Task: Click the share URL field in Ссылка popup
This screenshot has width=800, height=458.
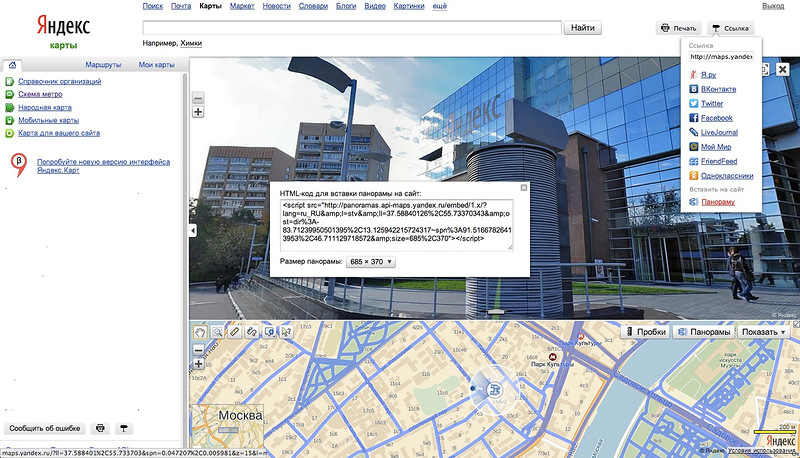Action: (721, 57)
